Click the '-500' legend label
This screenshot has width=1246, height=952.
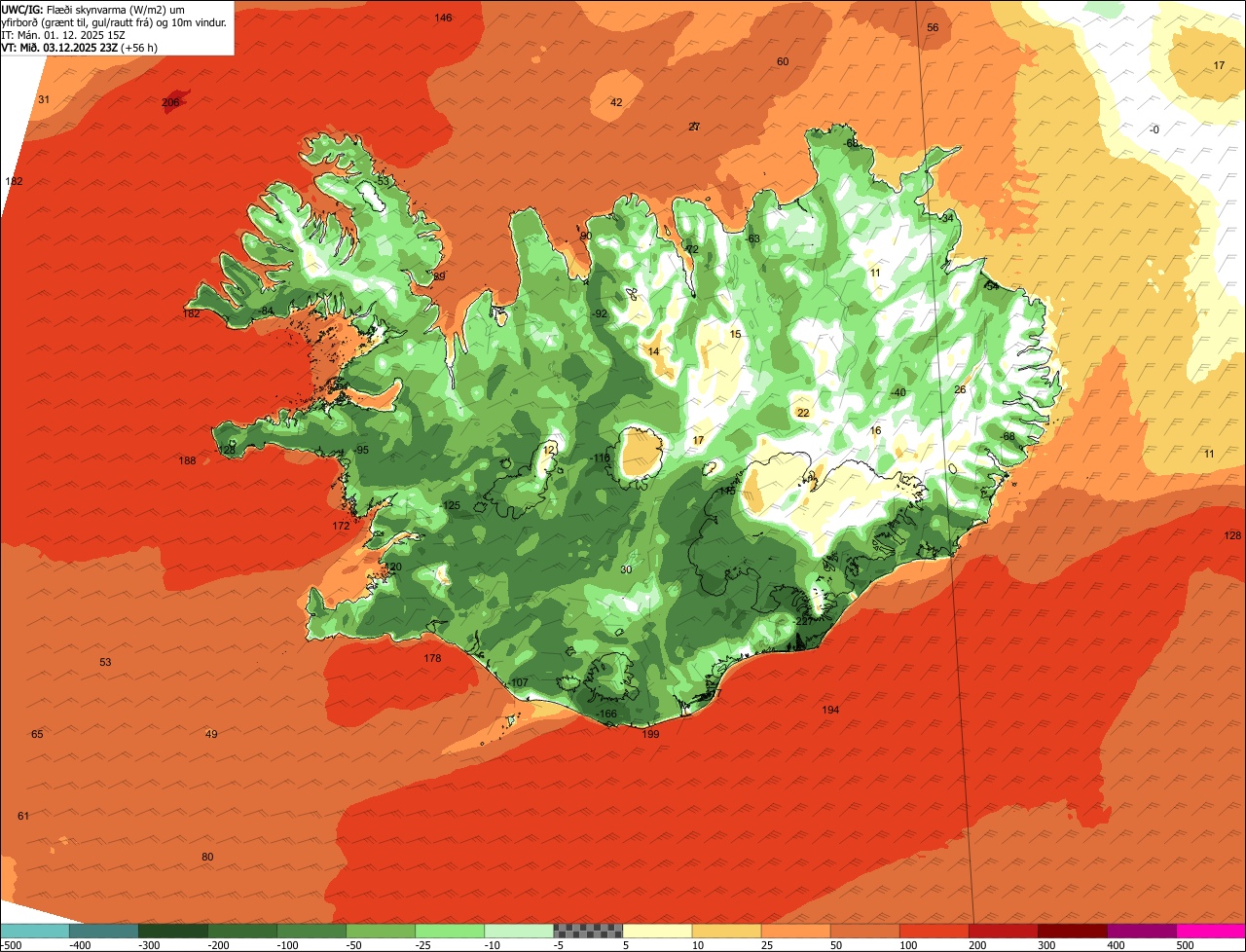click(x=11, y=945)
